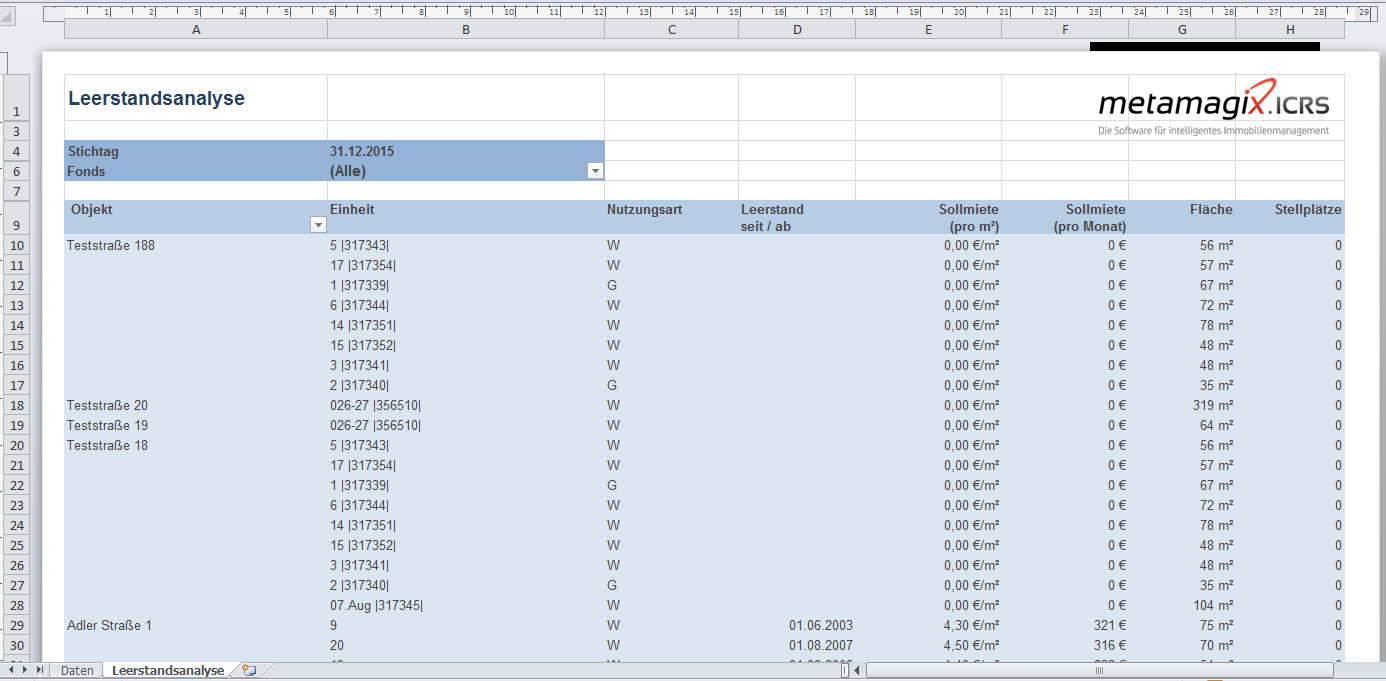
Task: Open the Fonds filter dropdown arrow
Action: (x=595, y=171)
